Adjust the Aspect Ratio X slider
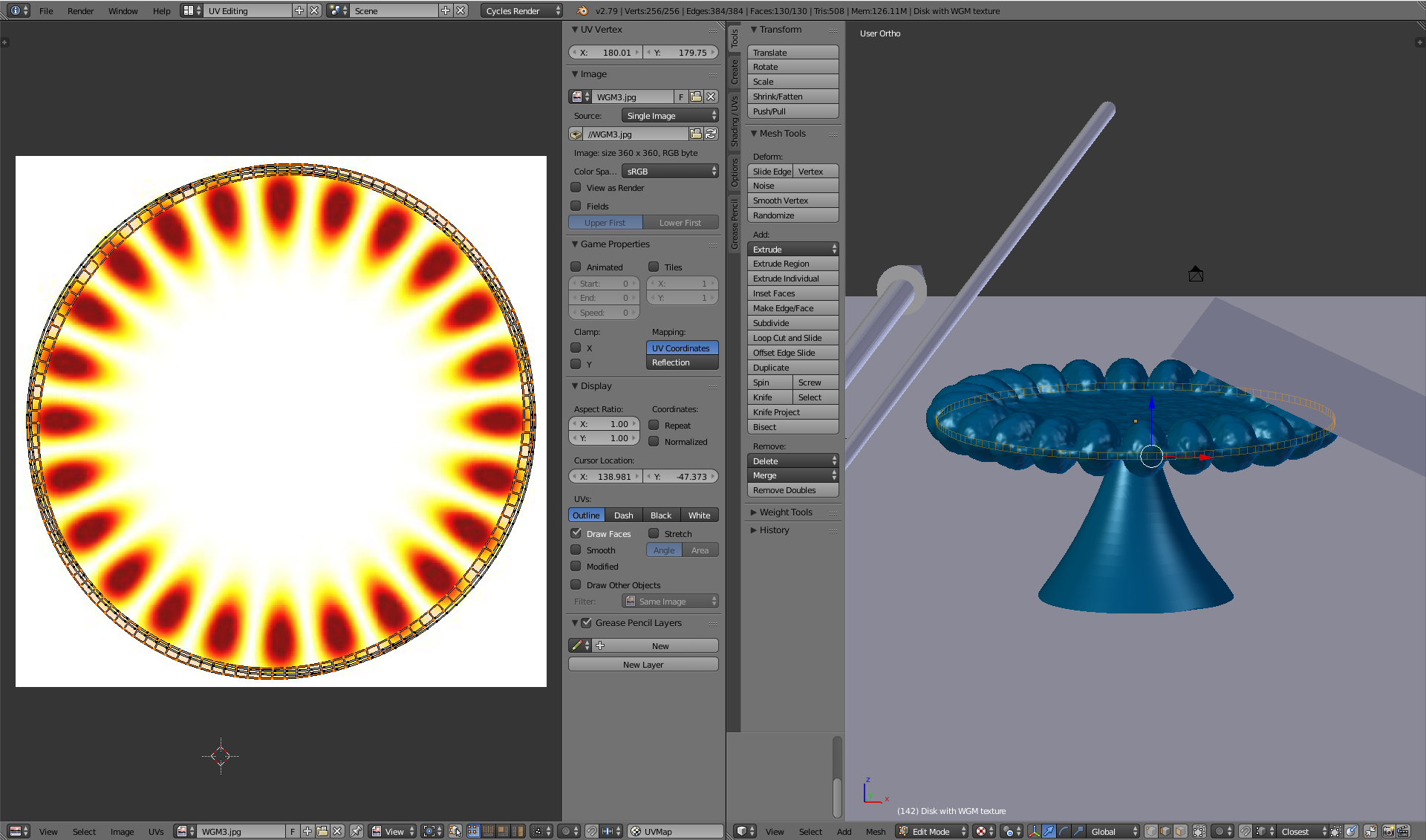The height and width of the screenshot is (840, 1426). tap(604, 424)
